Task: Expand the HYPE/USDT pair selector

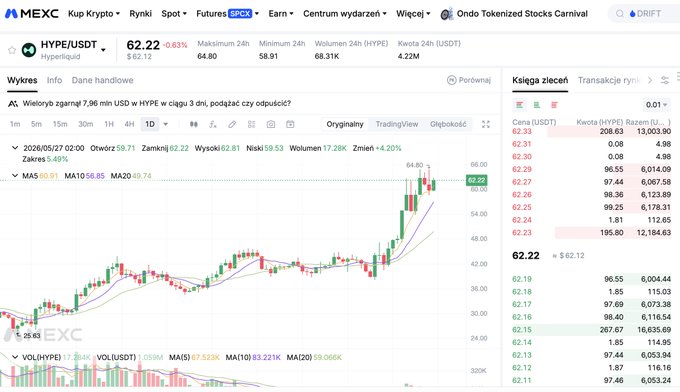Action: [x=103, y=50]
